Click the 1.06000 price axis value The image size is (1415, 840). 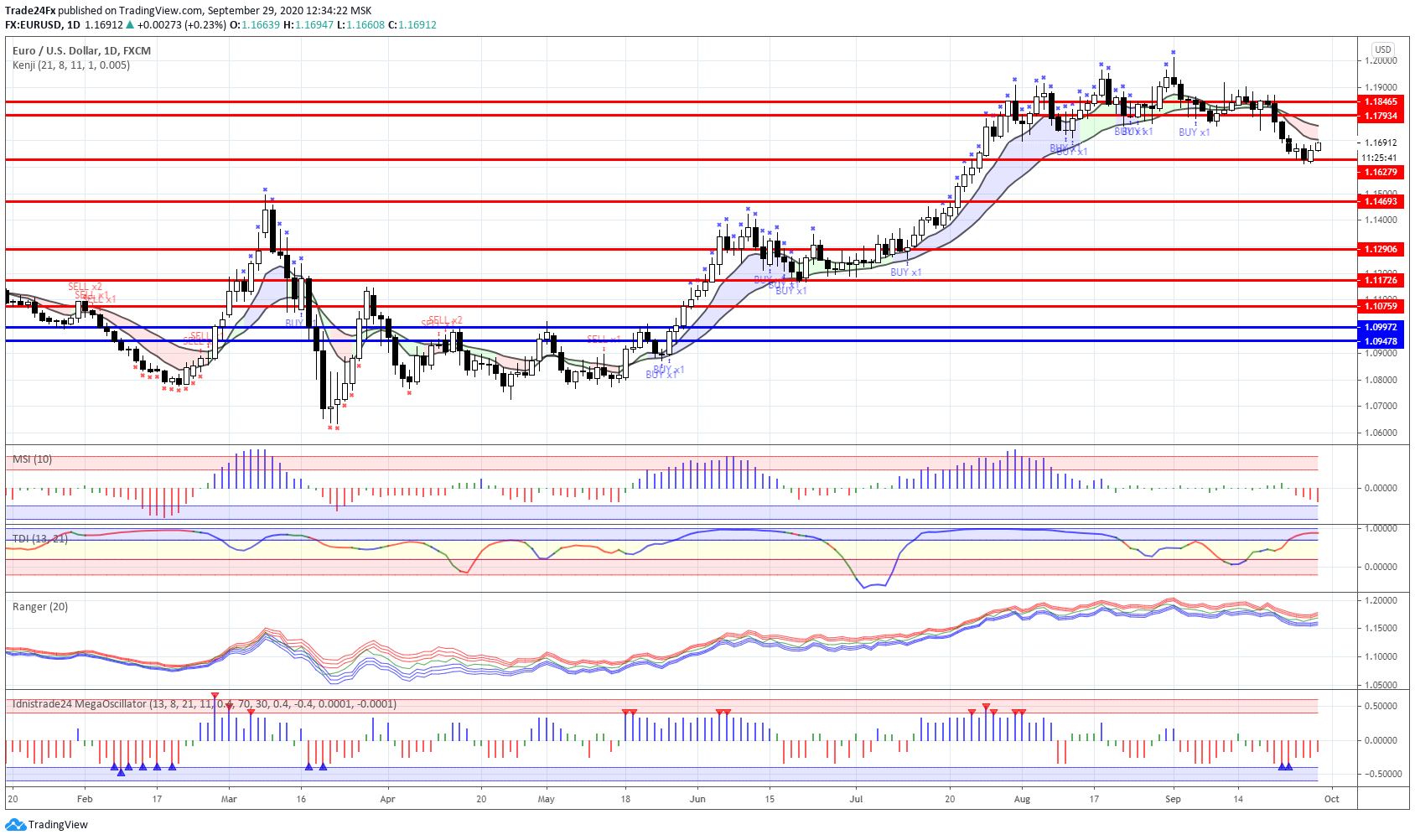pyautogui.click(x=1381, y=433)
